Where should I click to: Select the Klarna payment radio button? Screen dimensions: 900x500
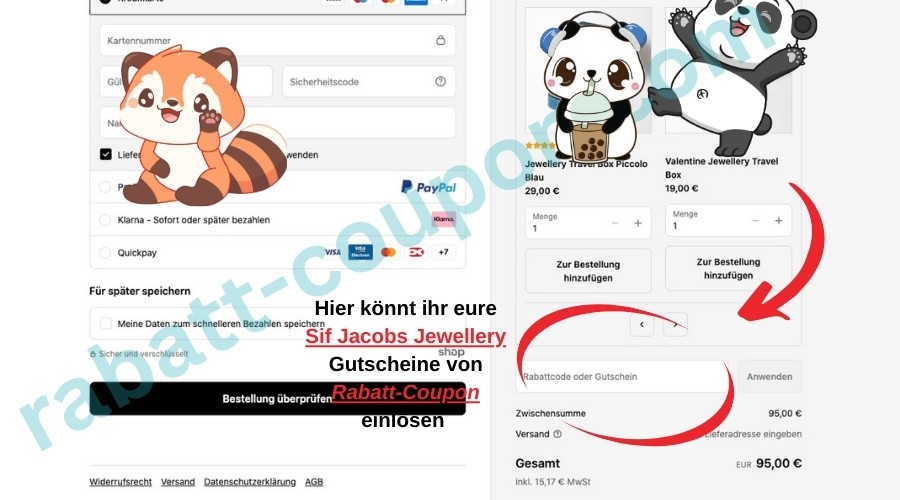pyautogui.click(x=106, y=220)
